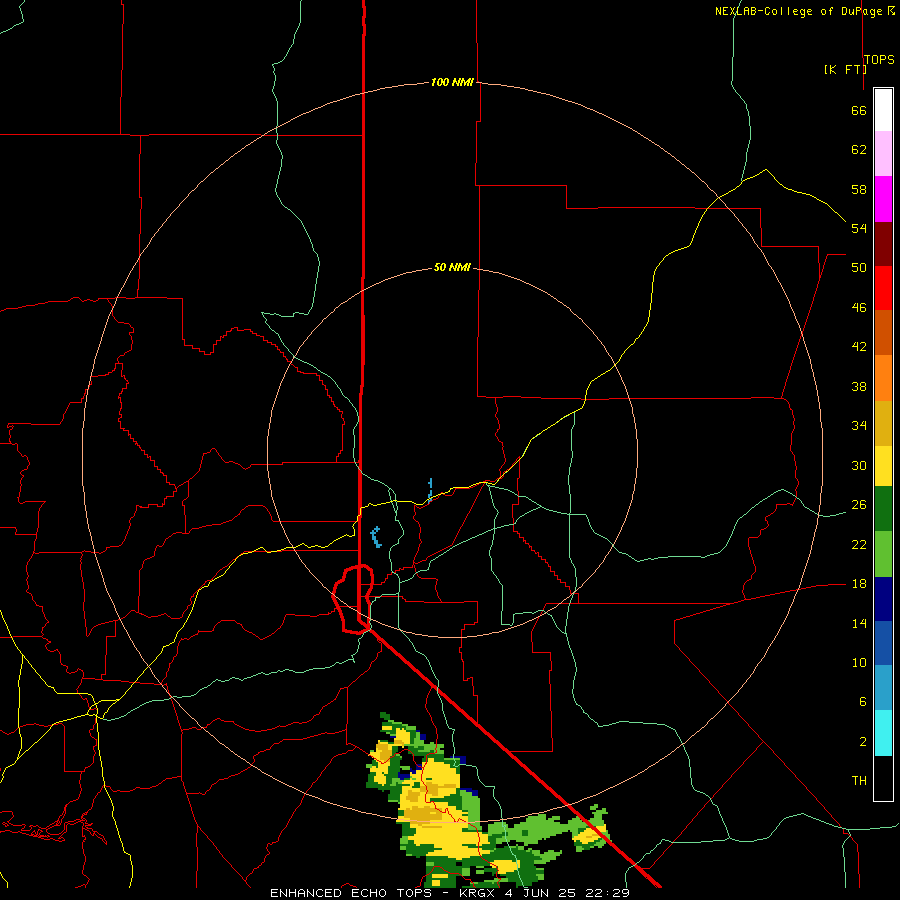Click the dark orange color scale swatch
This screenshot has width=900, height=900.
(x=883, y=333)
